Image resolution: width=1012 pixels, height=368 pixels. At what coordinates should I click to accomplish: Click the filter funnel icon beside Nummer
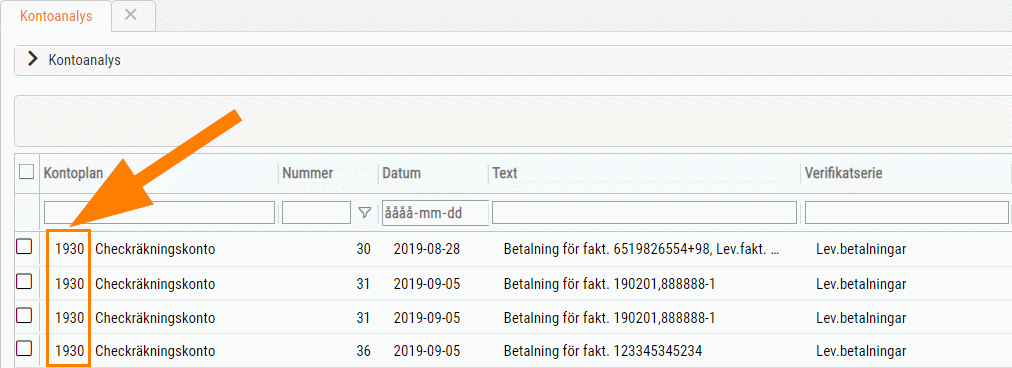click(x=365, y=212)
